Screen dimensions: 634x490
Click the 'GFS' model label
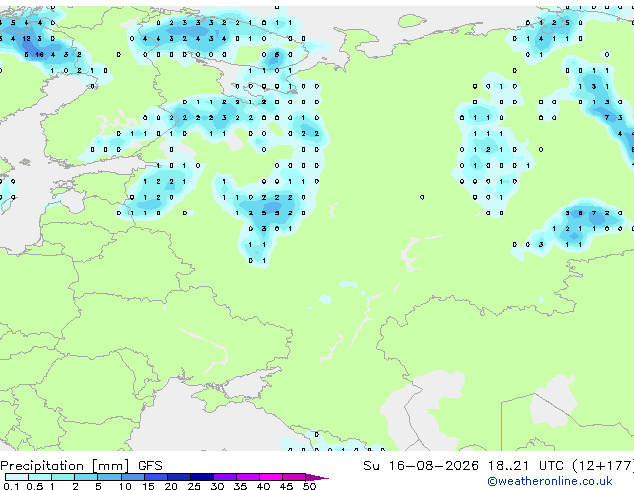150,466
